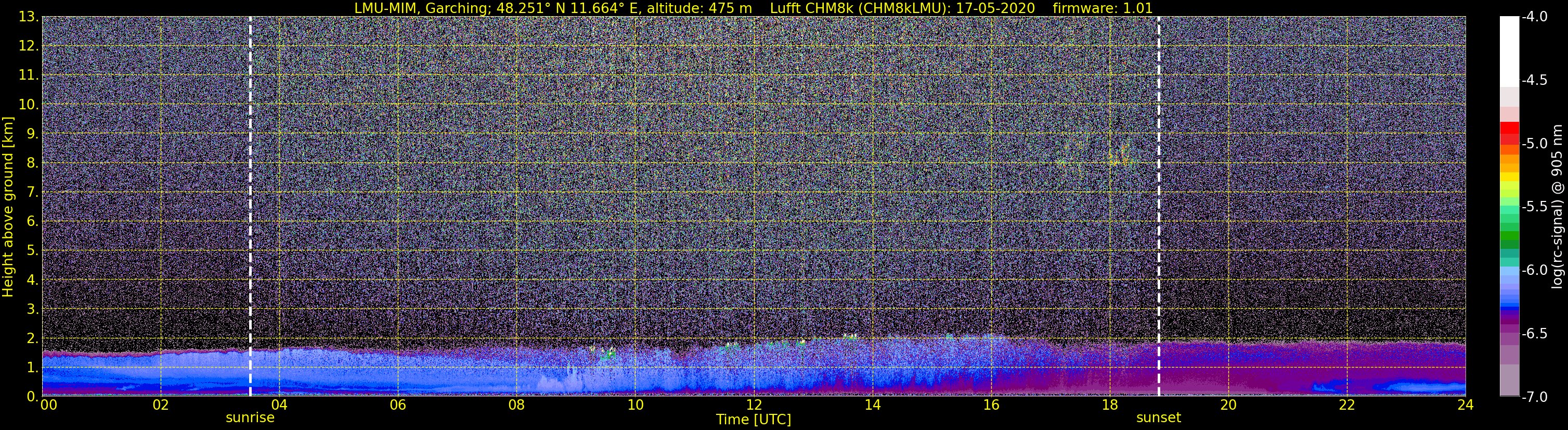Click the '5.' height axis tick label
The height and width of the screenshot is (430, 1568).
pyautogui.click(x=32, y=251)
